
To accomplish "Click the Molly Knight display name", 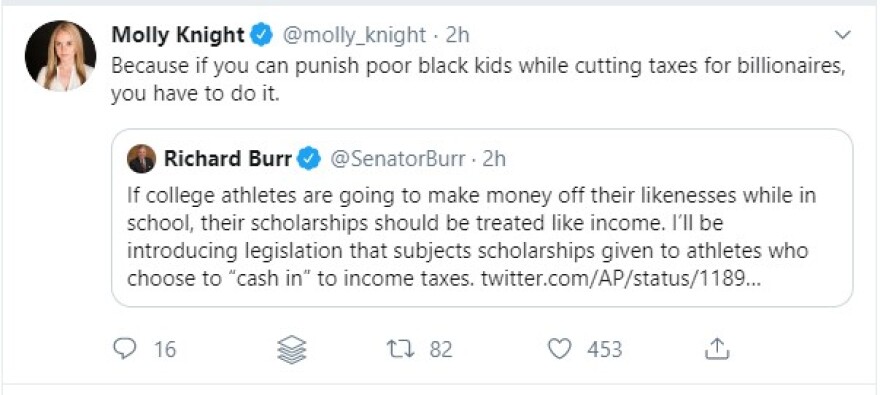I will pos(178,35).
